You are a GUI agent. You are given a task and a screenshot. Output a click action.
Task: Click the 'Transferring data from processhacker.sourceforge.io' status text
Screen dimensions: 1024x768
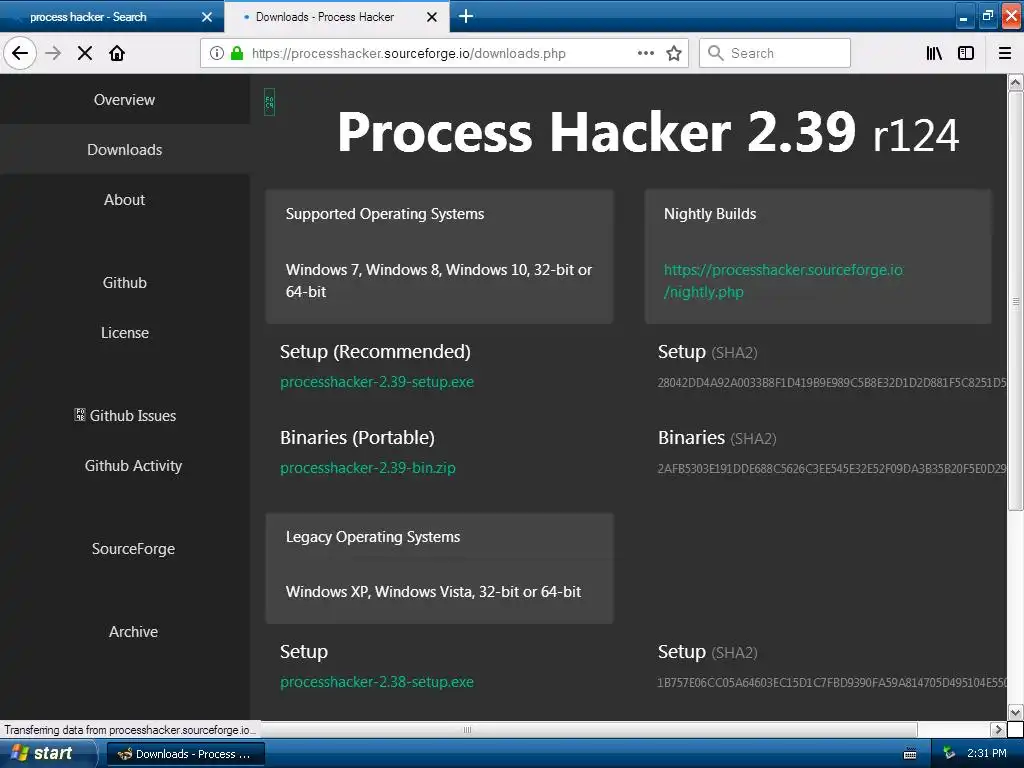coord(129,729)
